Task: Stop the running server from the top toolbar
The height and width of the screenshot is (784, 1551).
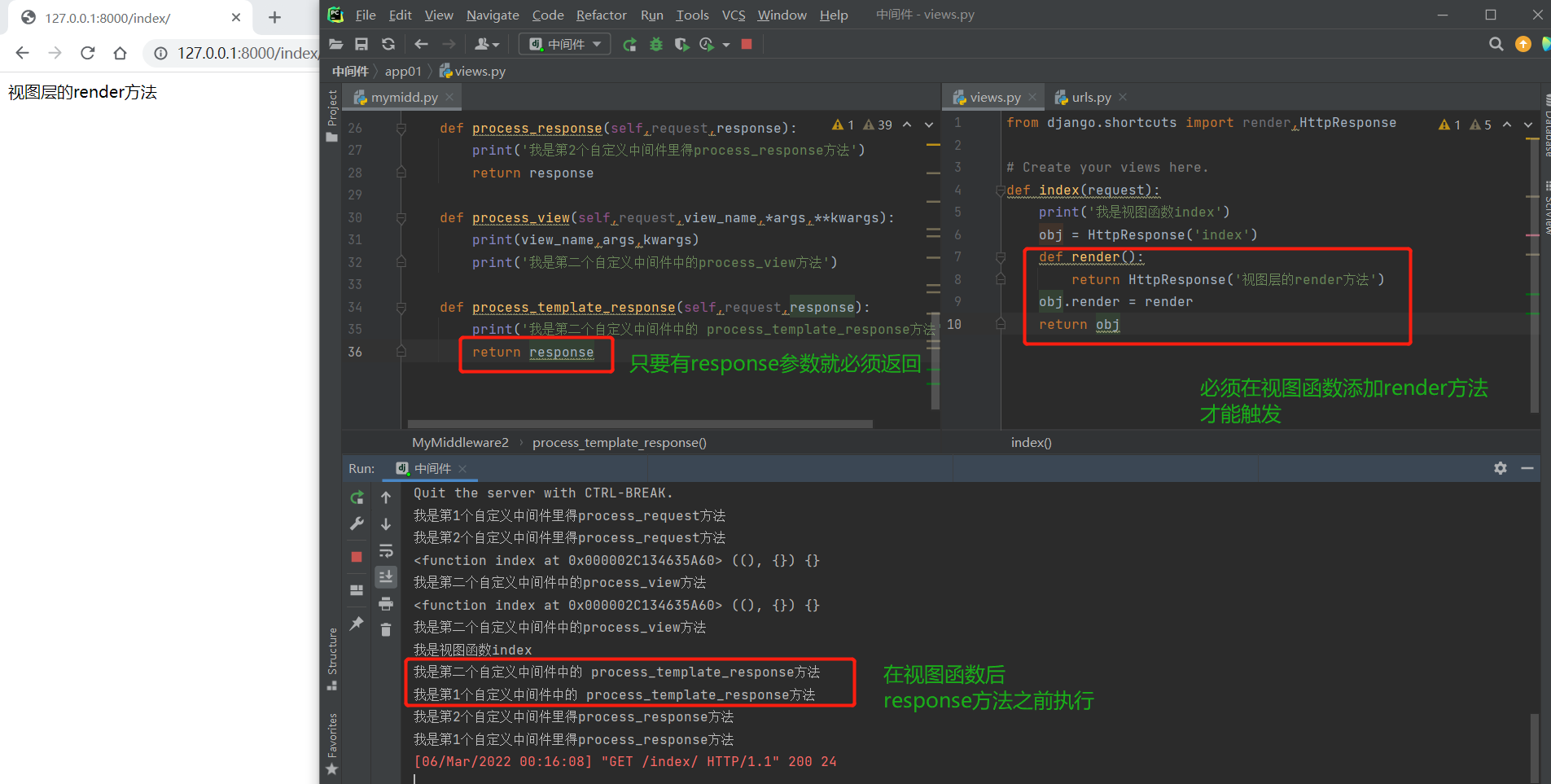Action: (x=747, y=45)
